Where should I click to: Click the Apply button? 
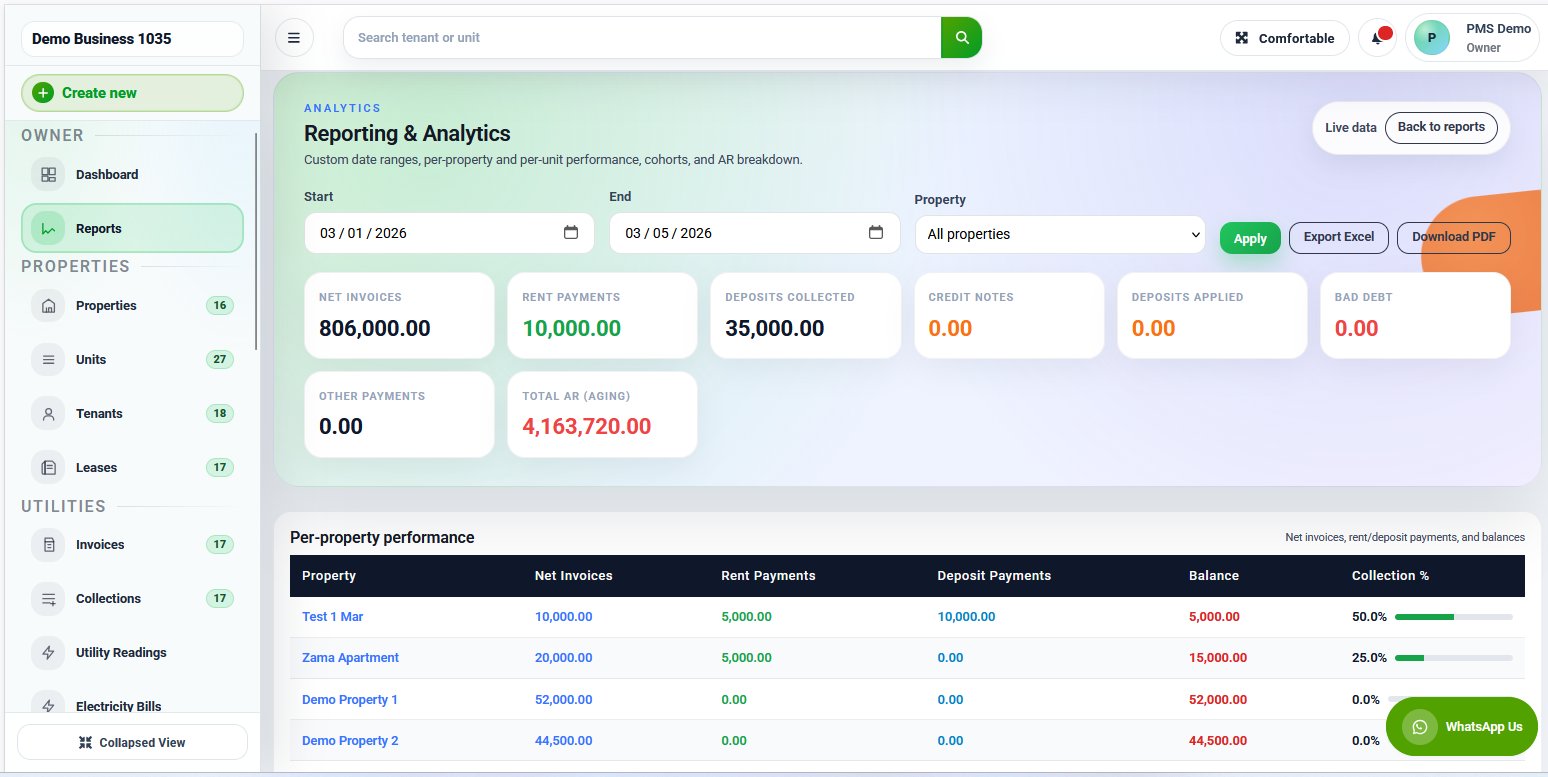[x=1250, y=238]
